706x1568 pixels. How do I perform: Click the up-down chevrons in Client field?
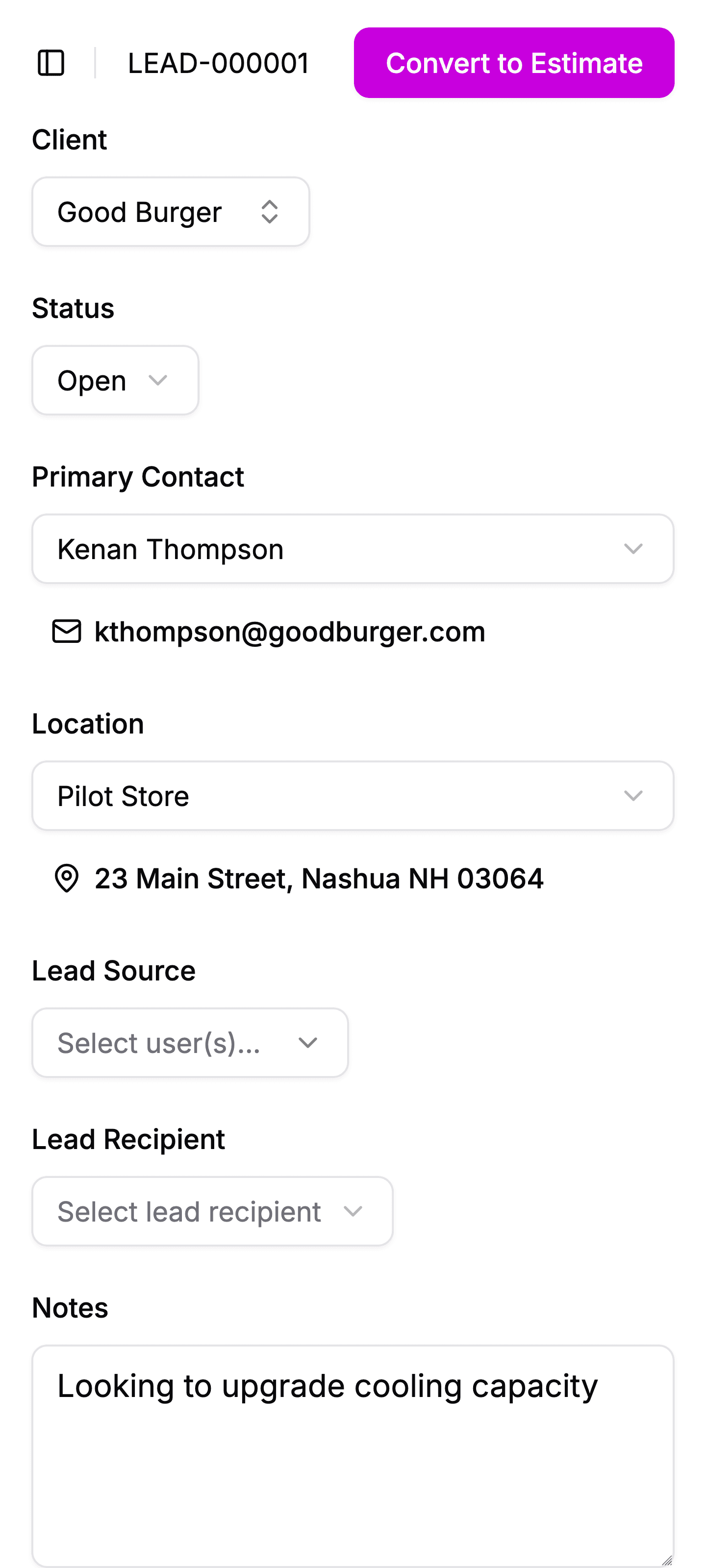click(x=269, y=212)
